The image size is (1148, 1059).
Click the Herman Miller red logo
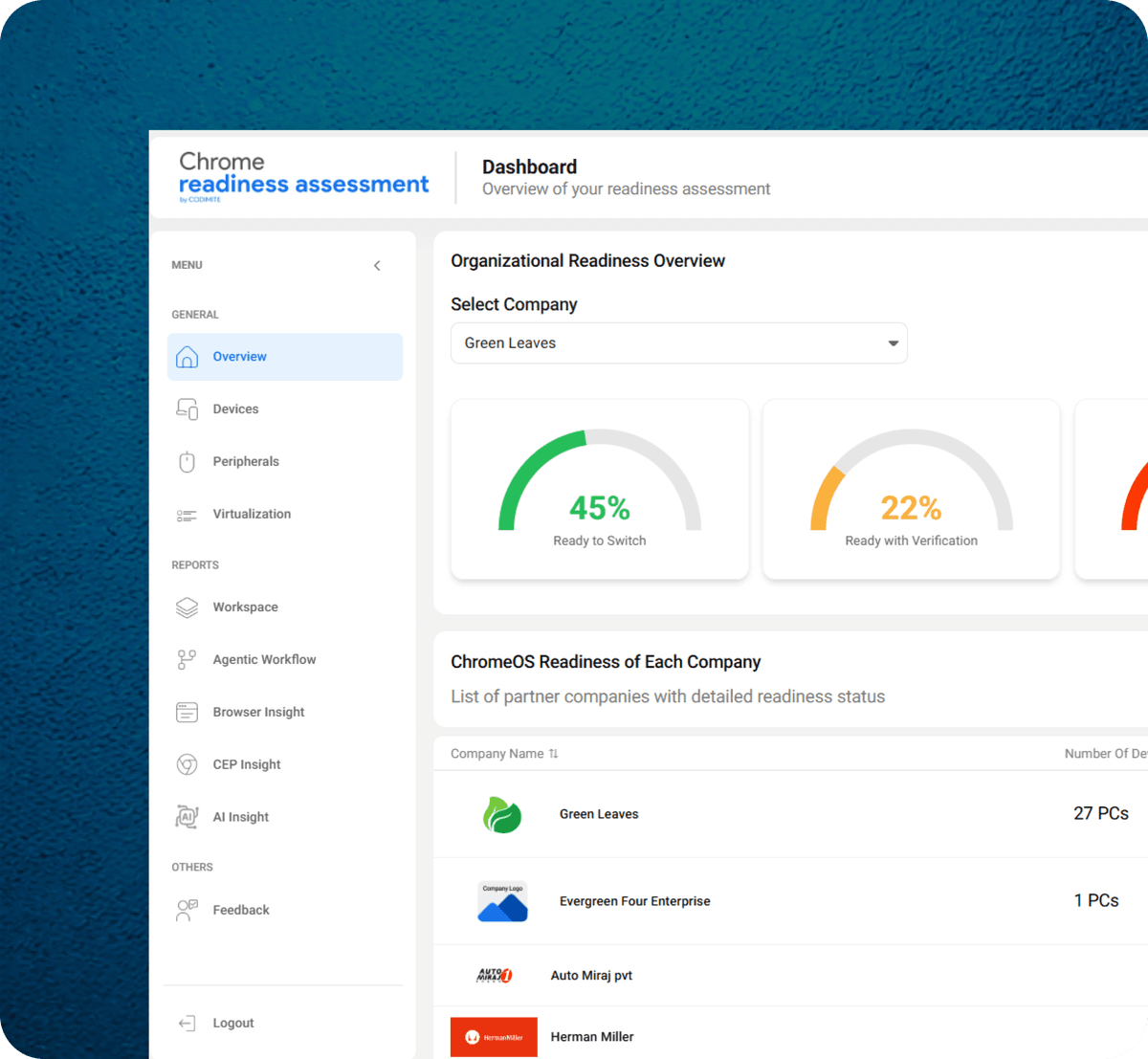[x=494, y=1037]
